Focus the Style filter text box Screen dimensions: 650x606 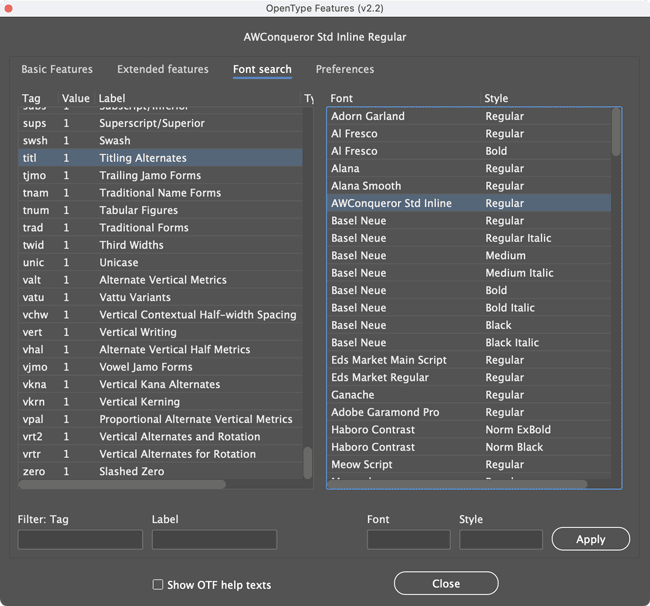coord(500,540)
